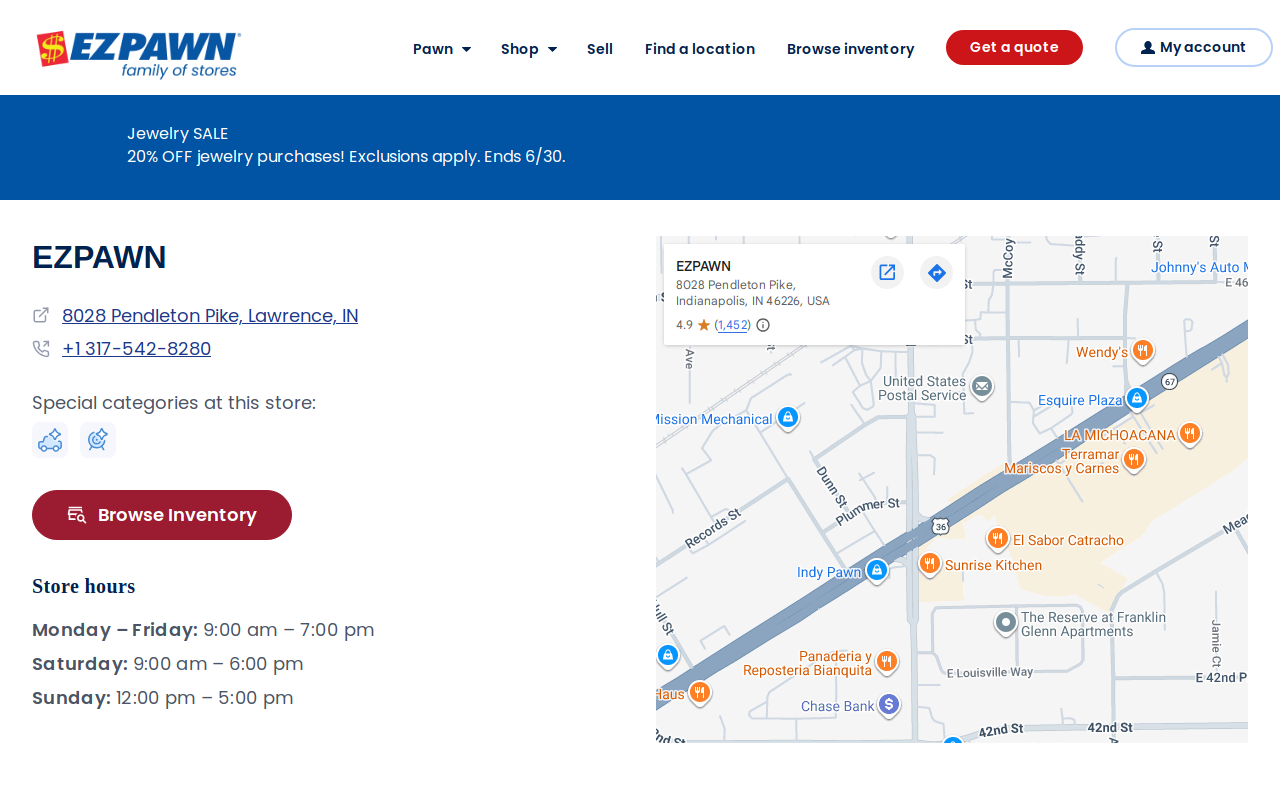Click the Indy Pawn map pin
This screenshot has height=800, width=1280.
876,570
